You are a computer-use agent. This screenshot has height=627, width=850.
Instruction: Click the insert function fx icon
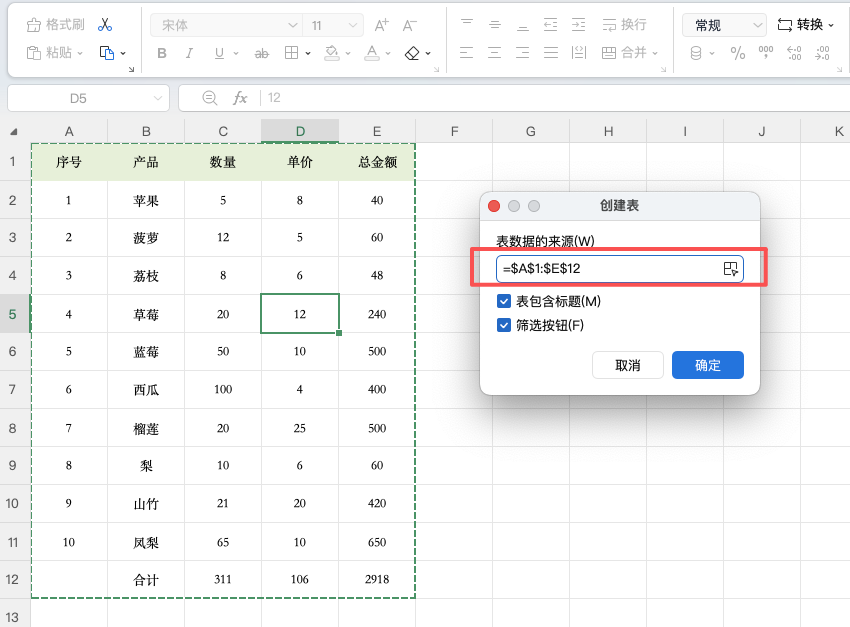coord(240,98)
